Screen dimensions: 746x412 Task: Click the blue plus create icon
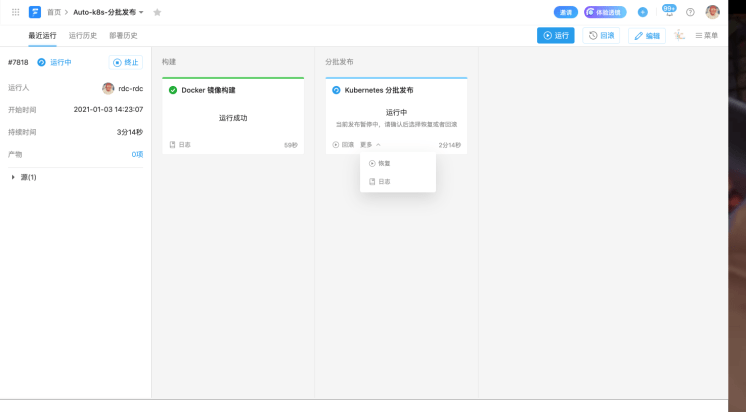click(x=643, y=12)
